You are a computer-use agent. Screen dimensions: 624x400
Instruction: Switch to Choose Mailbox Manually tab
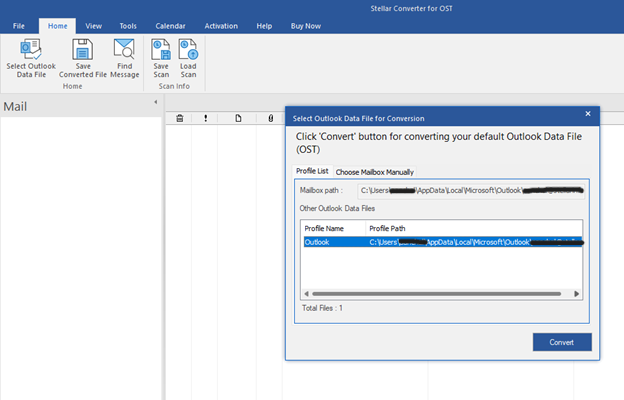[x=374, y=172]
